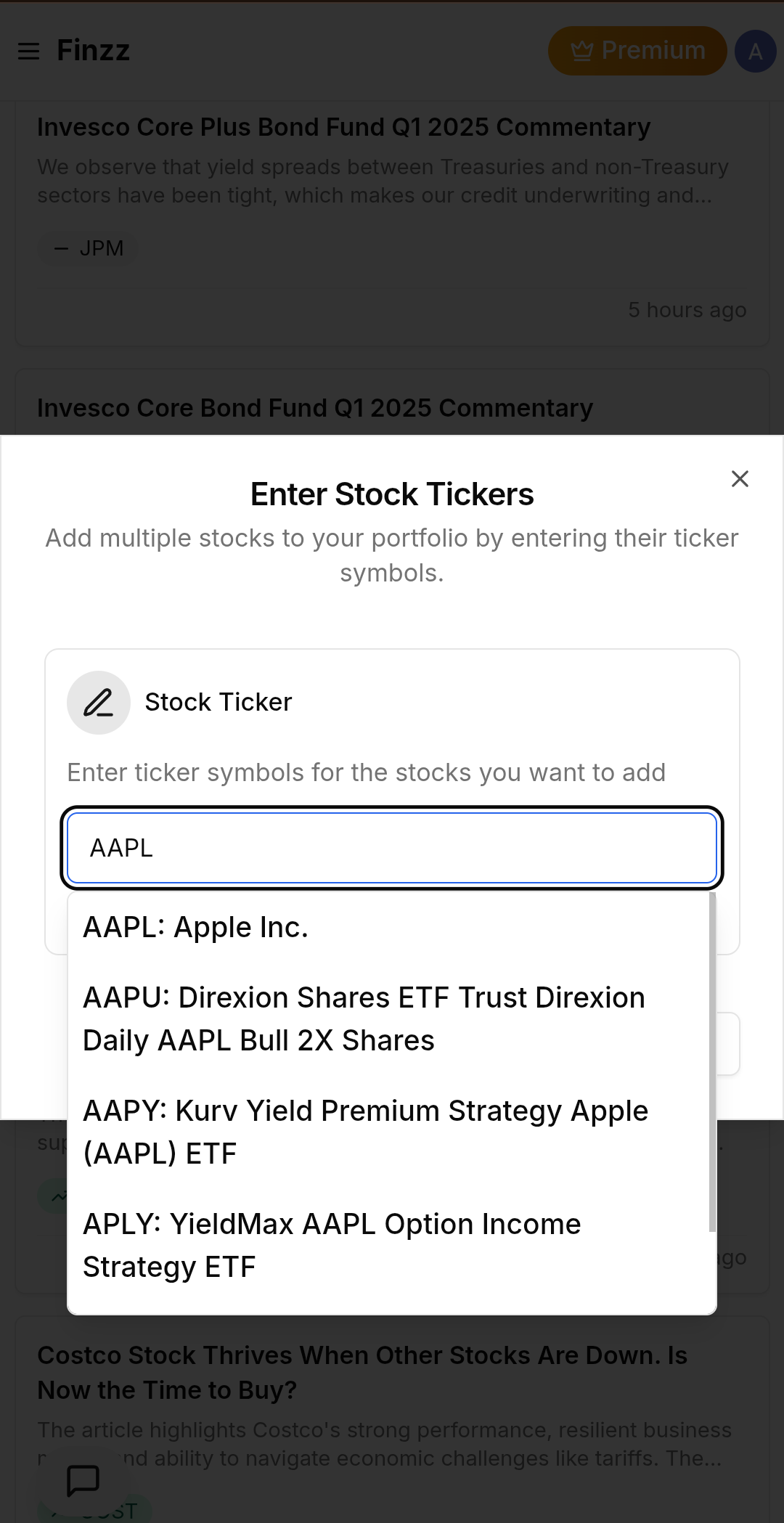Click the pencil edit icon beside Stock Ticker
The image size is (784, 1523).
click(99, 703)
